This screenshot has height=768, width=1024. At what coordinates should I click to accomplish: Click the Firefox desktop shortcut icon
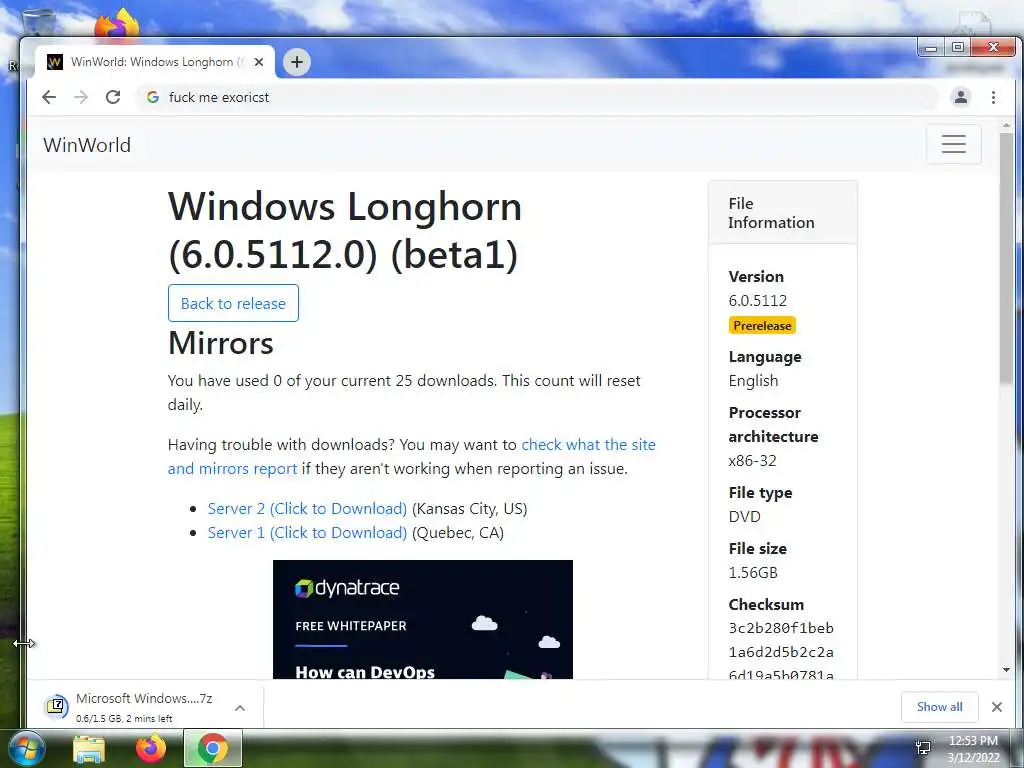pos(117,25)
